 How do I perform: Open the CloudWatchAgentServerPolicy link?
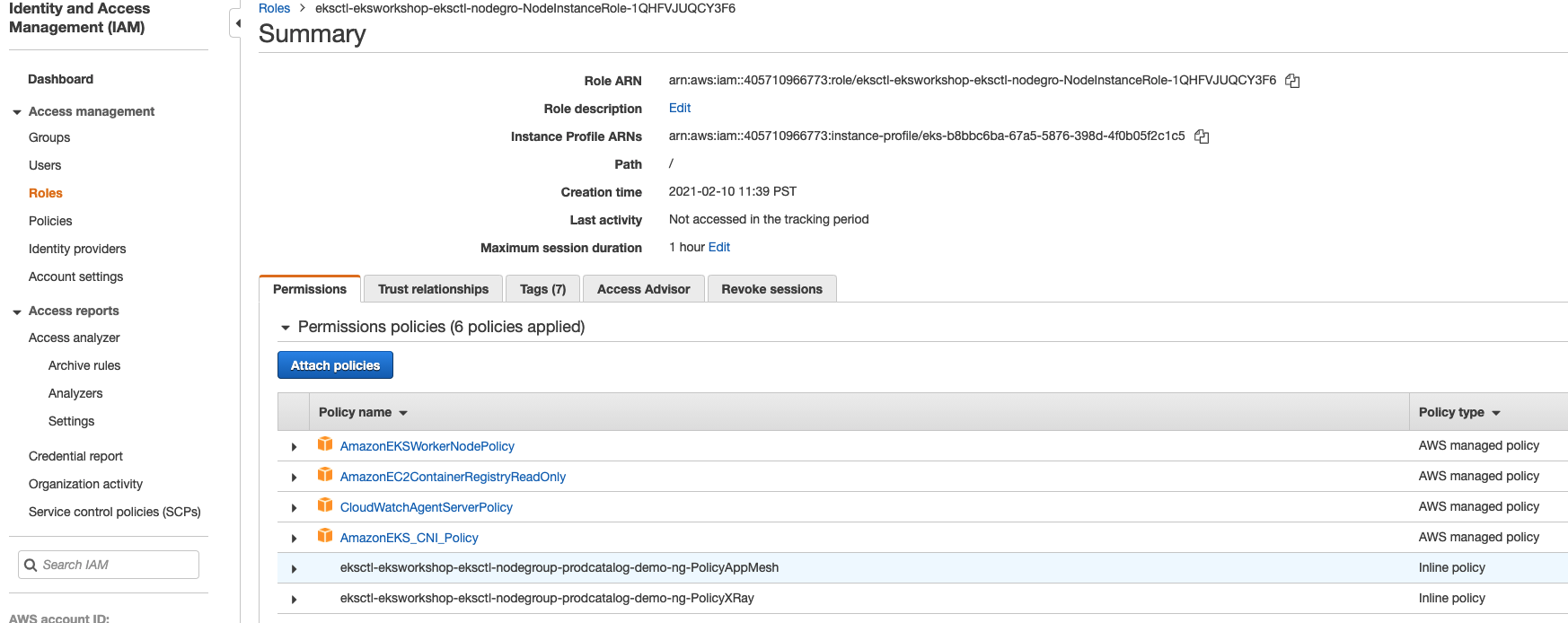[x=427, y=507]
